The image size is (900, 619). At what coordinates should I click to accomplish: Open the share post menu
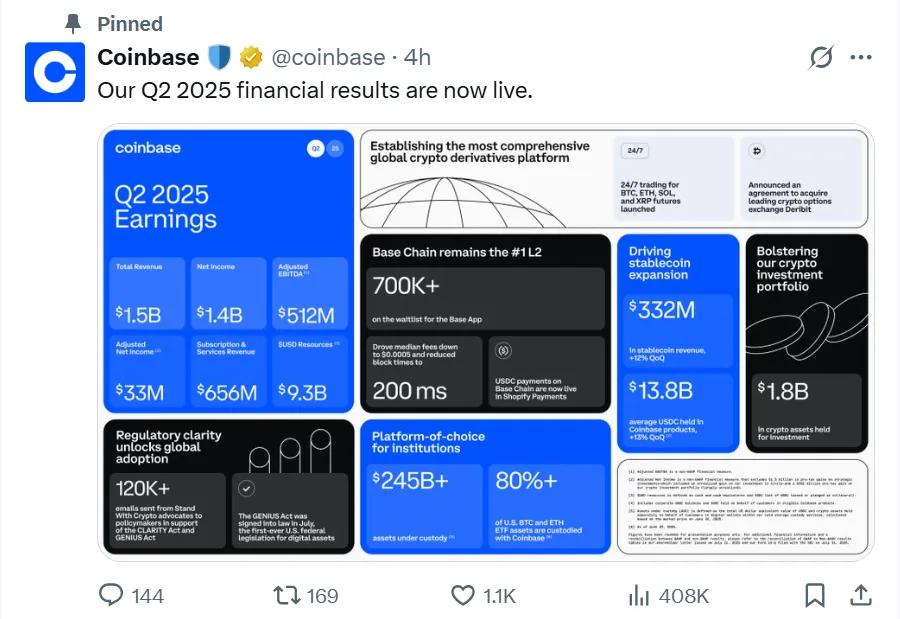coord(860,596)
